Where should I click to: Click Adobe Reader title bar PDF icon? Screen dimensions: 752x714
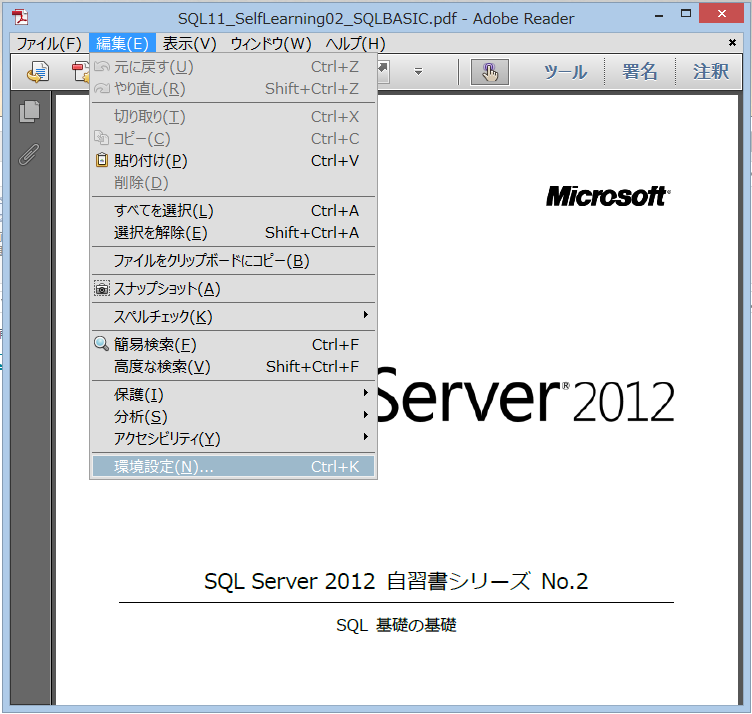tap(20, 18)
